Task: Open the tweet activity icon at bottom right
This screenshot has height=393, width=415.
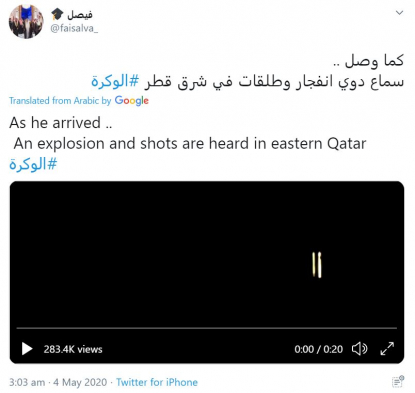Action: (398, 382)
